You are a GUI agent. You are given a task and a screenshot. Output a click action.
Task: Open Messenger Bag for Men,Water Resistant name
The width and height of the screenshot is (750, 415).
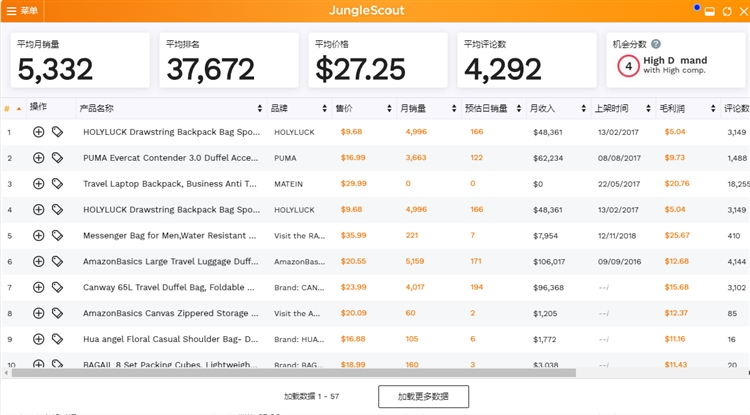(x=169, y=235)
